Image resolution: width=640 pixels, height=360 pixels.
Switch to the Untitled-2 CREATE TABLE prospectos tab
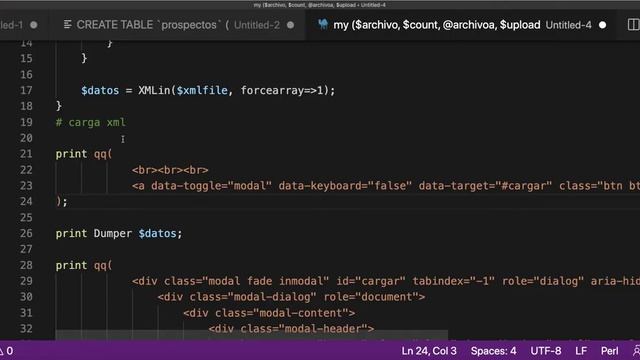pyautogui.click(x=178, y=25)
